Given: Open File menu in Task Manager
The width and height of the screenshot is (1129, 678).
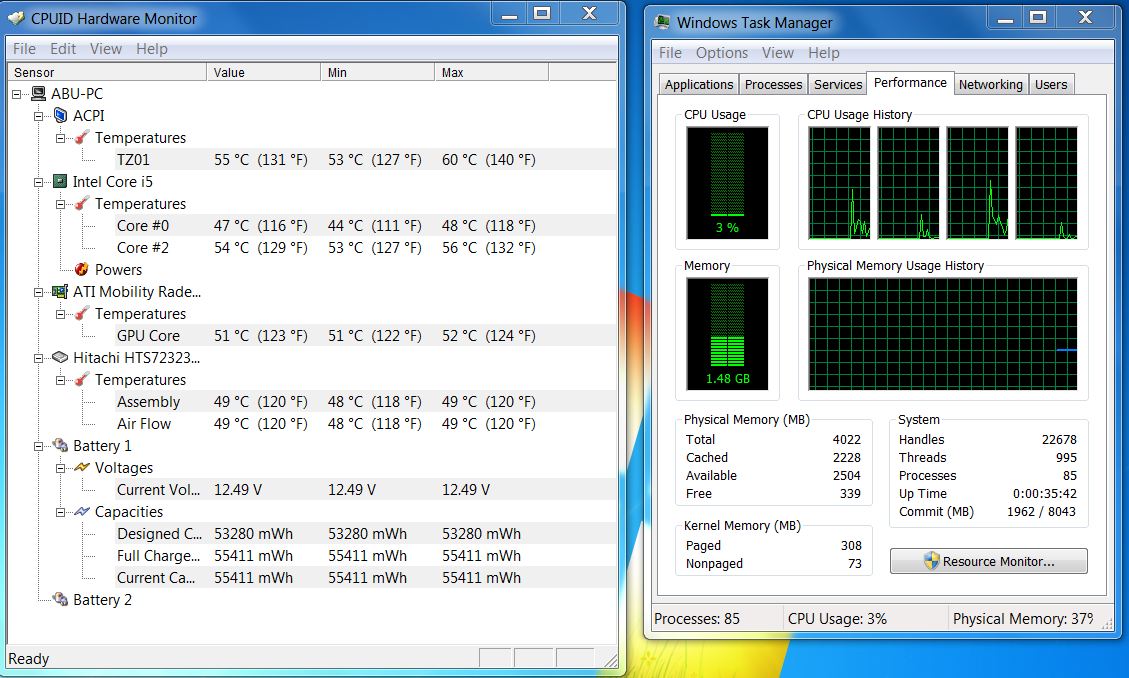Looking at the screenshot, I should (670, 53).
